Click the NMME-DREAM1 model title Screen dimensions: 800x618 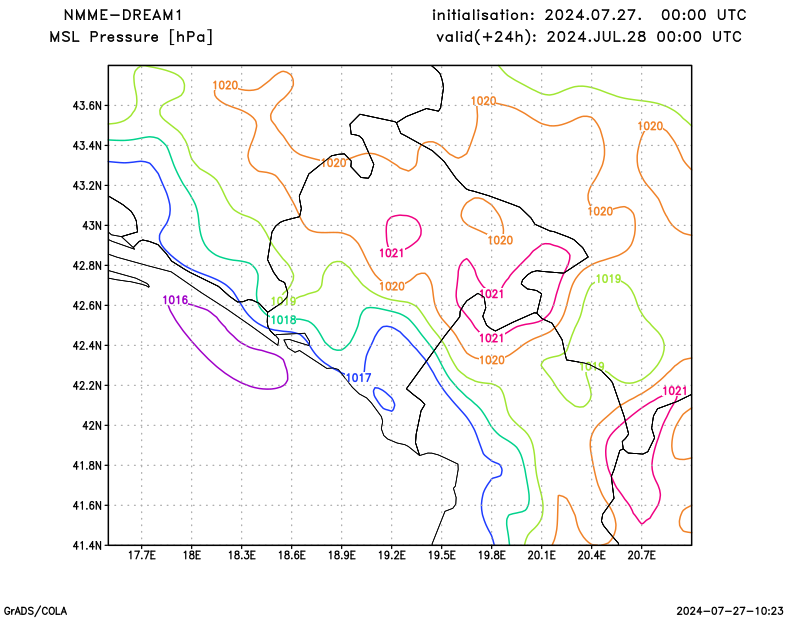(x=123, y=15)
